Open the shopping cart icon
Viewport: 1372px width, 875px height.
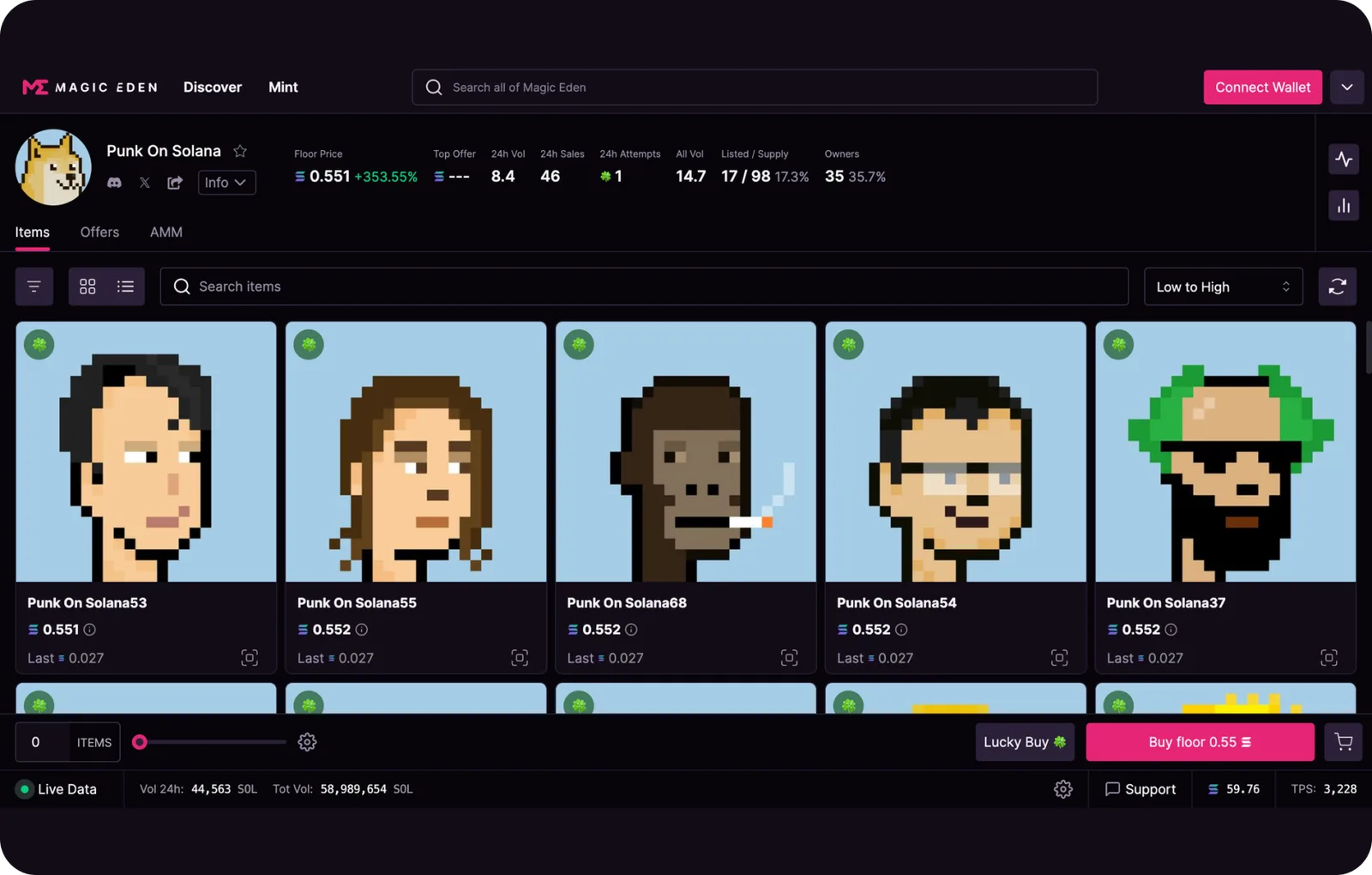click(x=1344, y=742)
